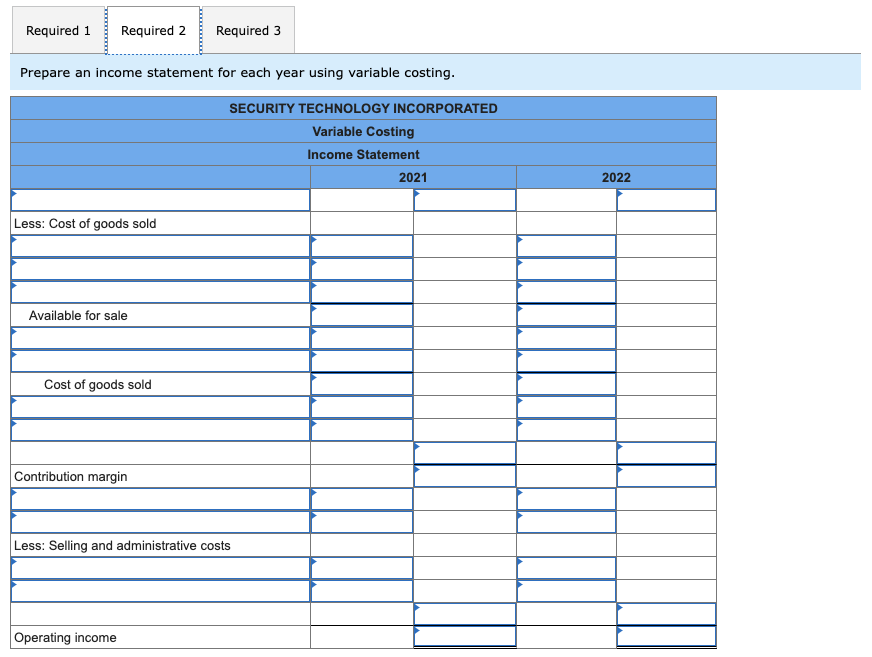Click the 'Less: Selling and administrative costs' label
This screenshot has width=872, height=657.
pyautogui.click(x=122, y=546)
